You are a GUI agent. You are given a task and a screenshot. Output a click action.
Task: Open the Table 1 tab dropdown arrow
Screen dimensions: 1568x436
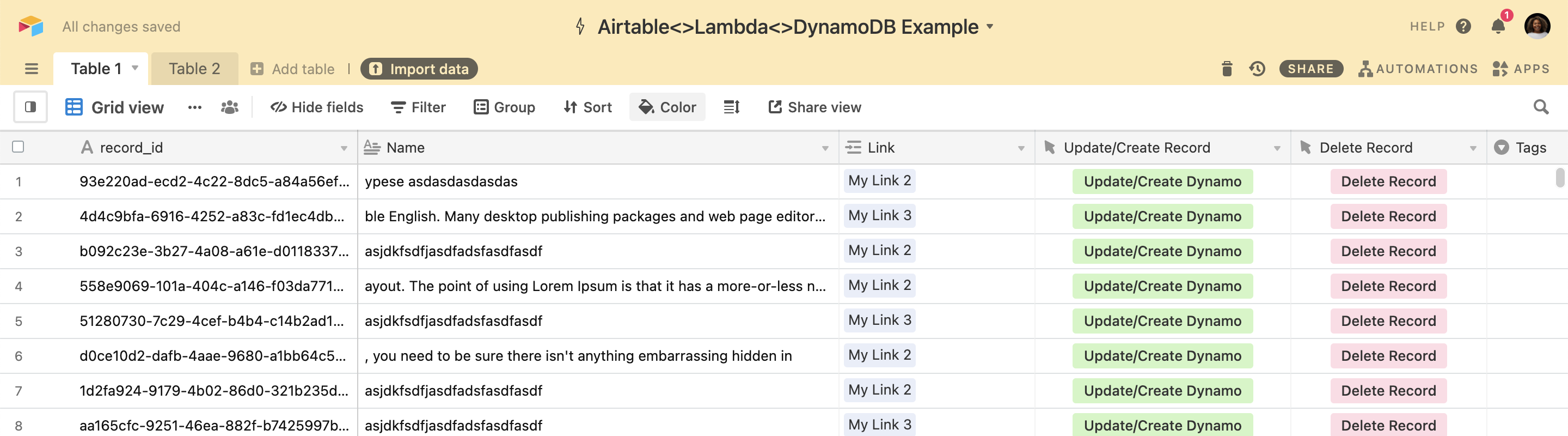click(135, 68)
